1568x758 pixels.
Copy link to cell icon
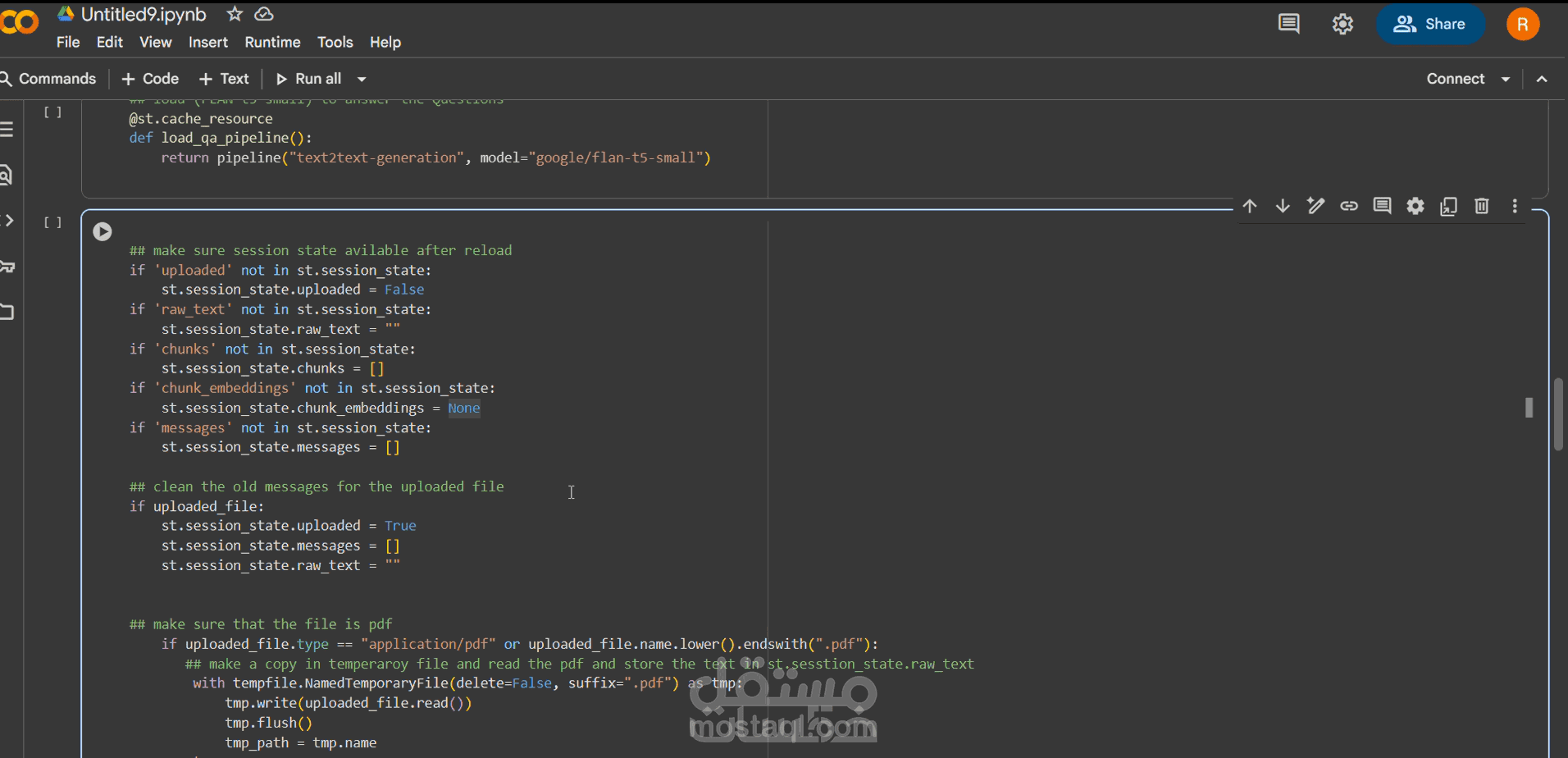[1349, 206]
